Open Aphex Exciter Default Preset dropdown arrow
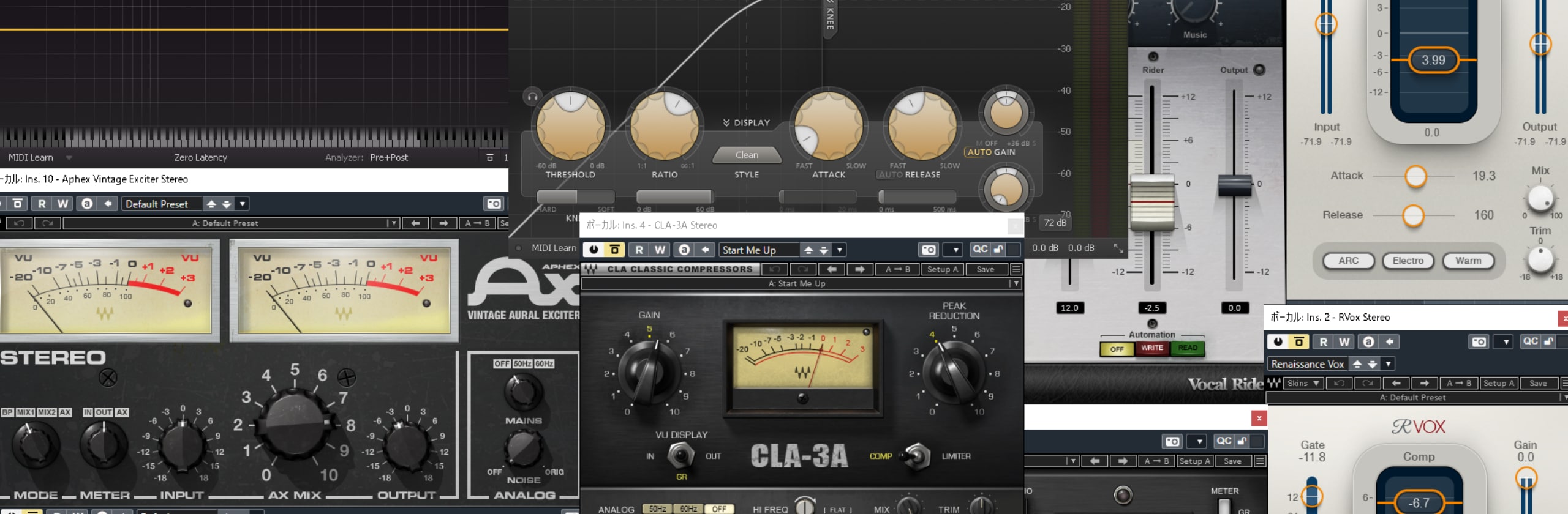 pyautogui.click(x=243, y=204)
